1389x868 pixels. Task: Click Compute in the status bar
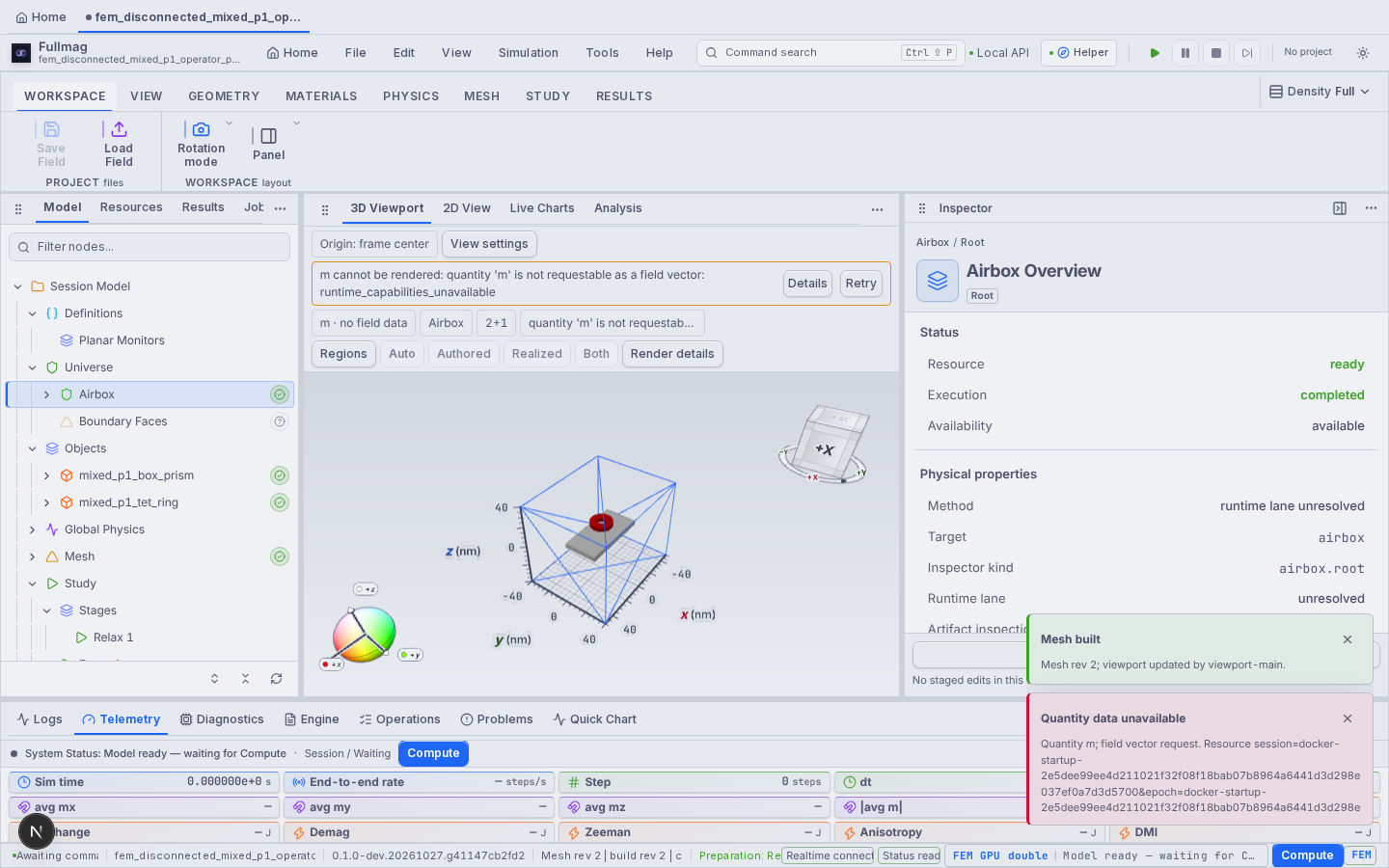[x=1307, y=855]
